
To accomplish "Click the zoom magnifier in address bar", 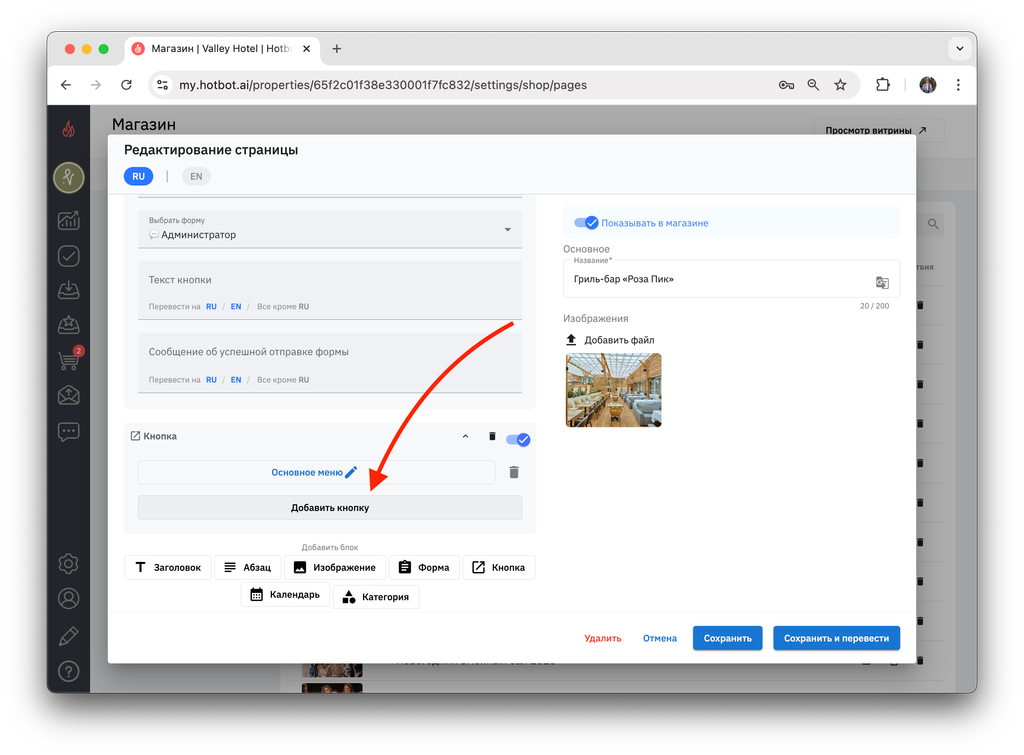I will click(x=813, y=85).
